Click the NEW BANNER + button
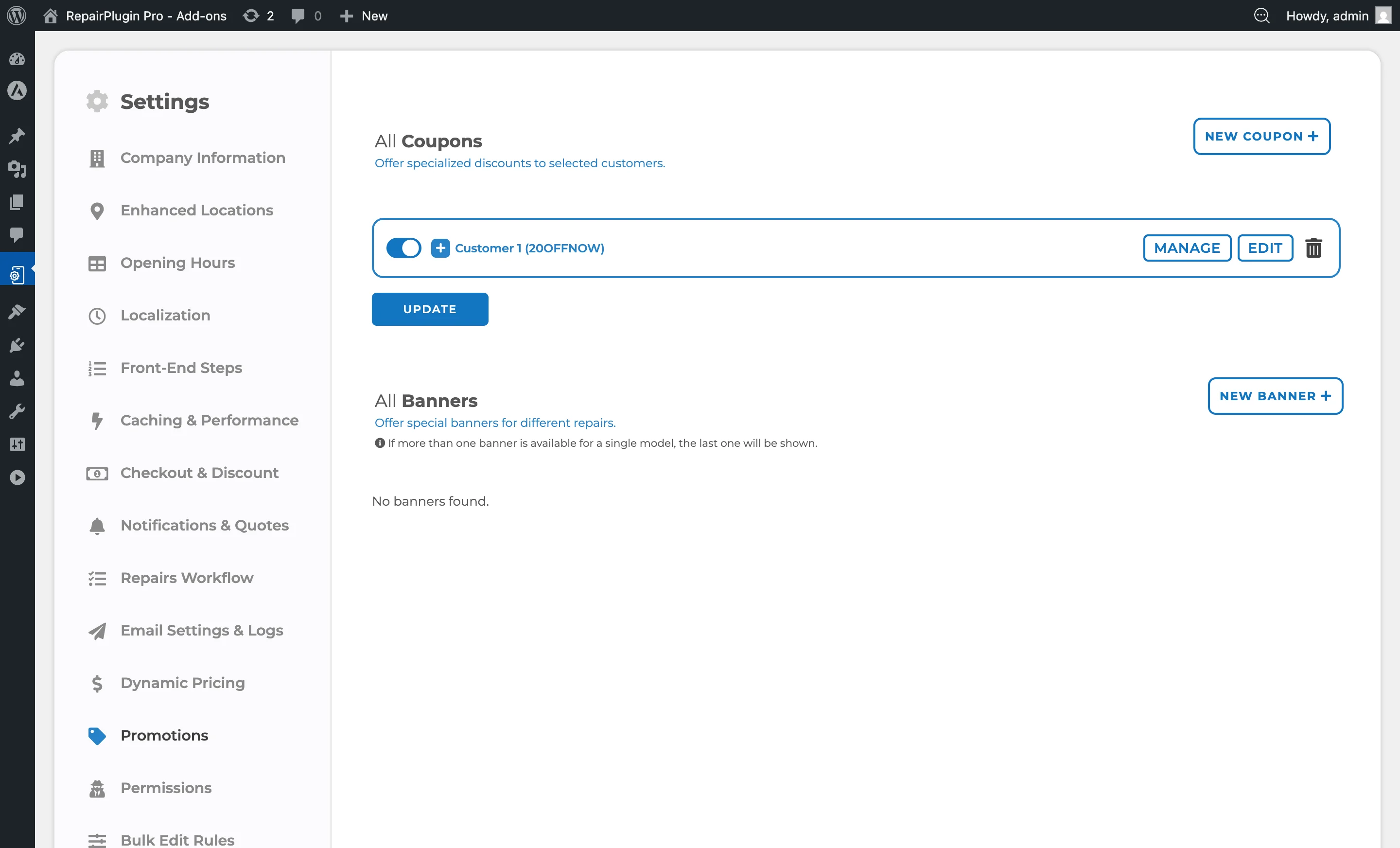Viewport: 1400px width, 848px height. coord(1275,396)
